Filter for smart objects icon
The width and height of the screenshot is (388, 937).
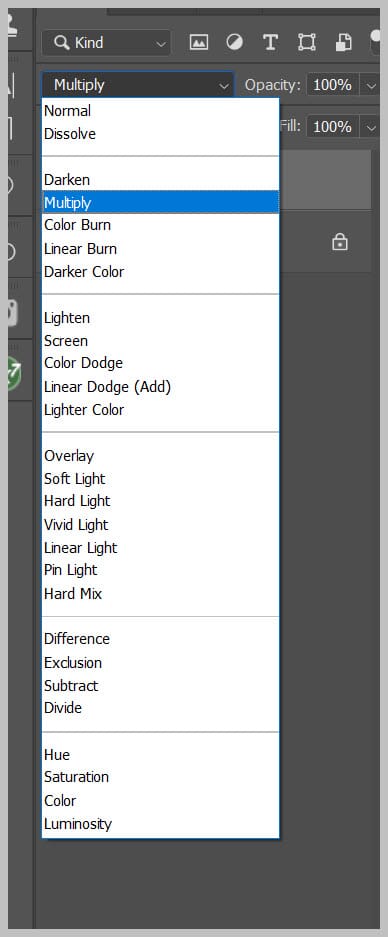point(343,42)
